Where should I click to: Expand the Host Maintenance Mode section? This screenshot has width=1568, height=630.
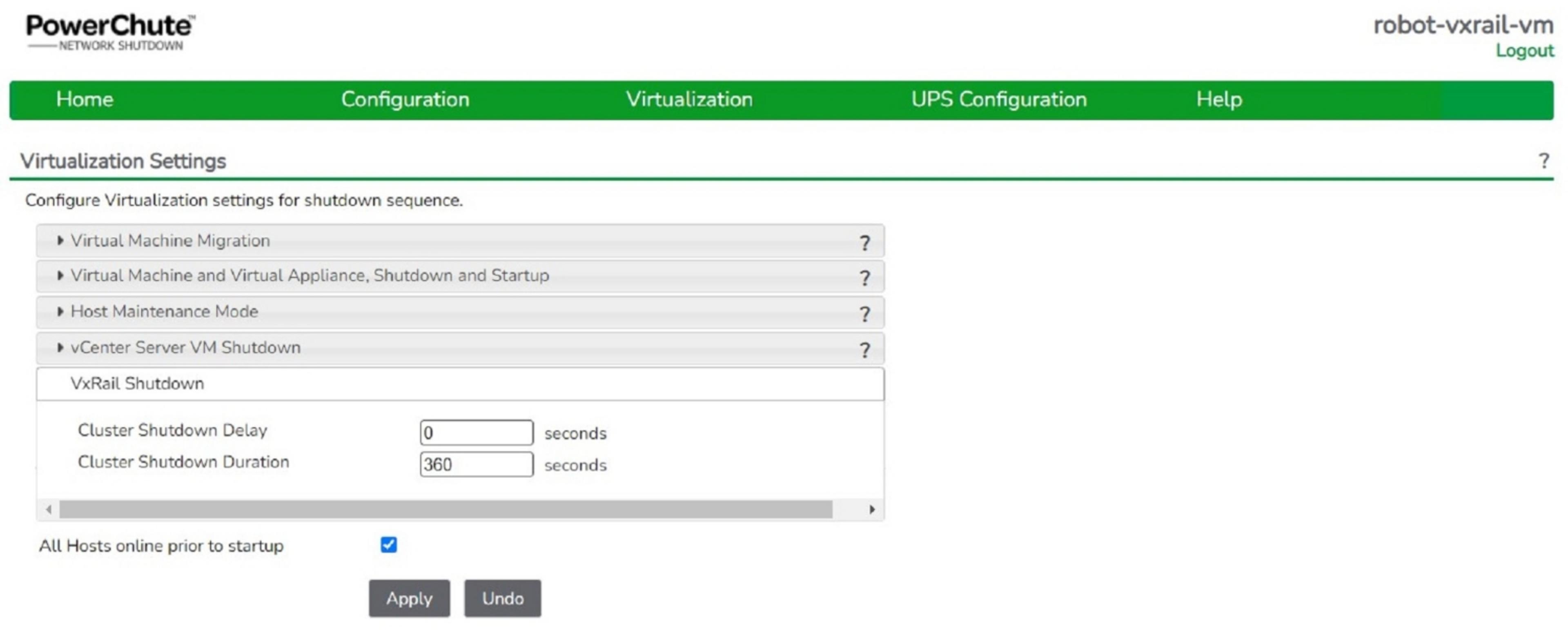coord(459,312)
